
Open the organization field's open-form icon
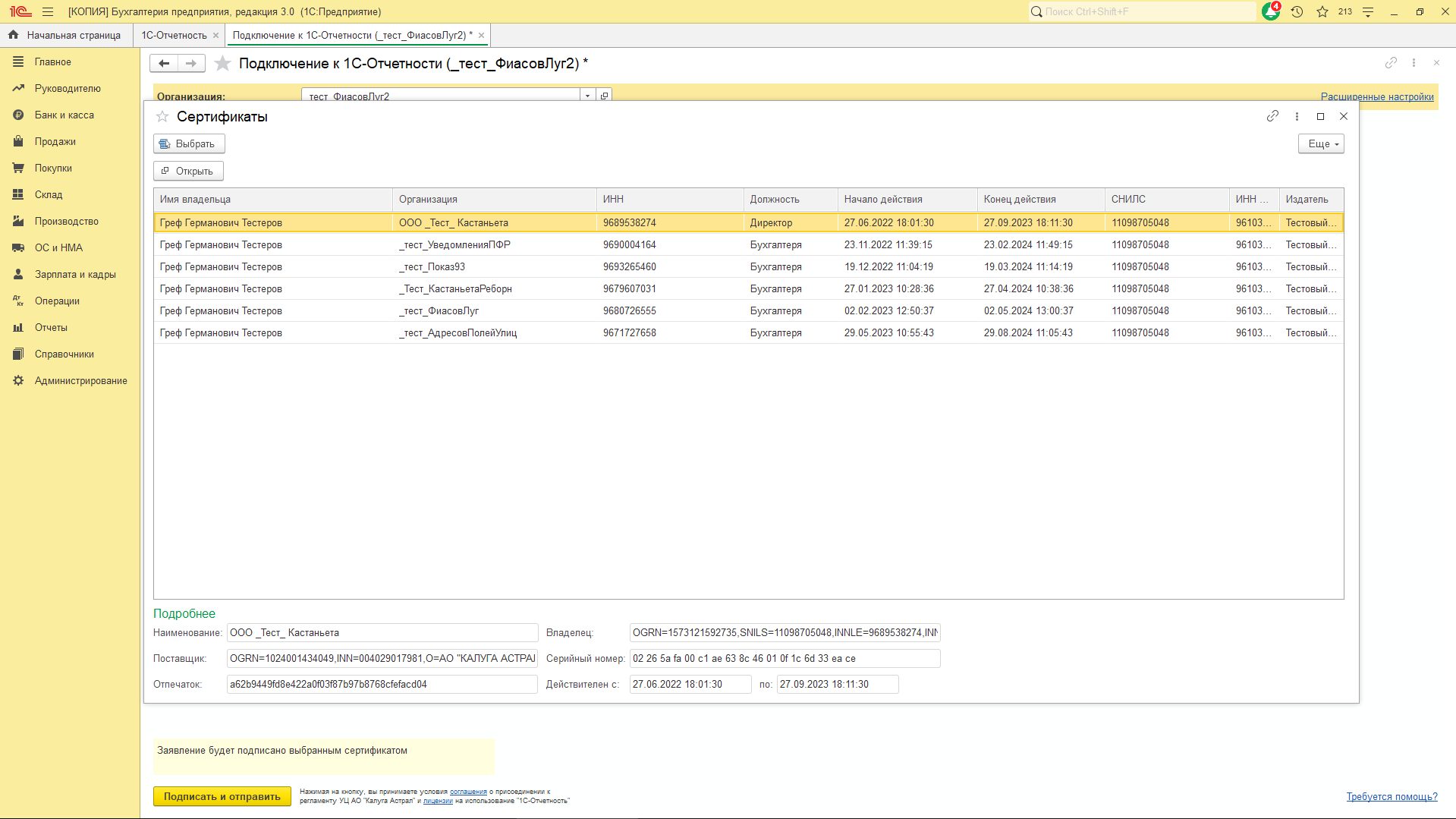click(605, 96)
